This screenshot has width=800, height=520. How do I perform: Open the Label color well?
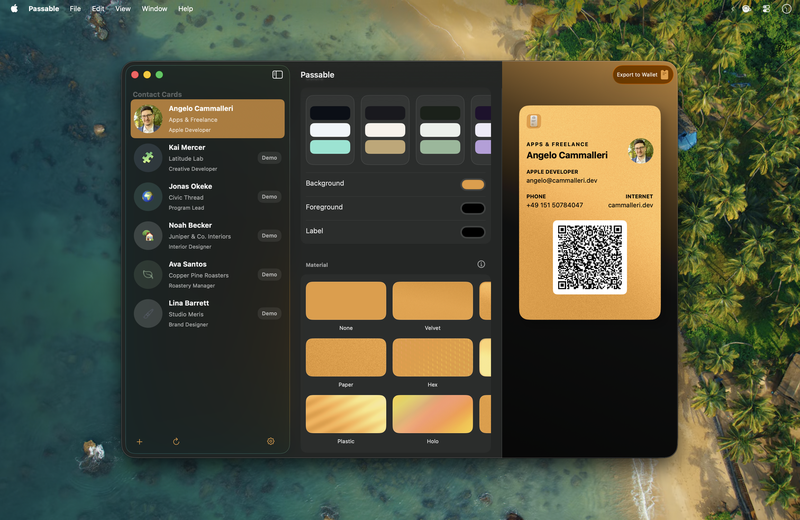pyautogui.click(x=473, y=232)
